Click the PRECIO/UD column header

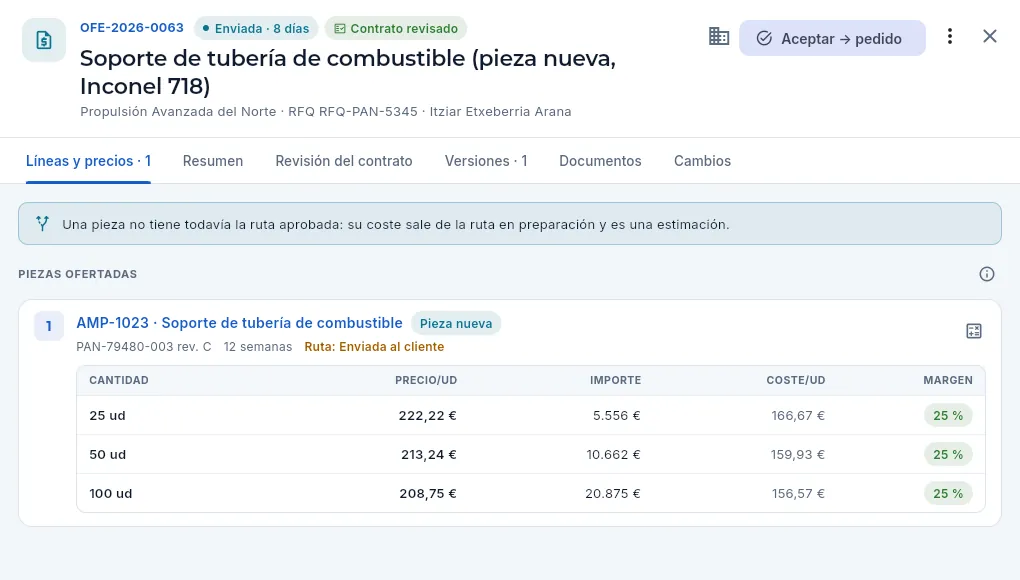(x=426, y=380)
